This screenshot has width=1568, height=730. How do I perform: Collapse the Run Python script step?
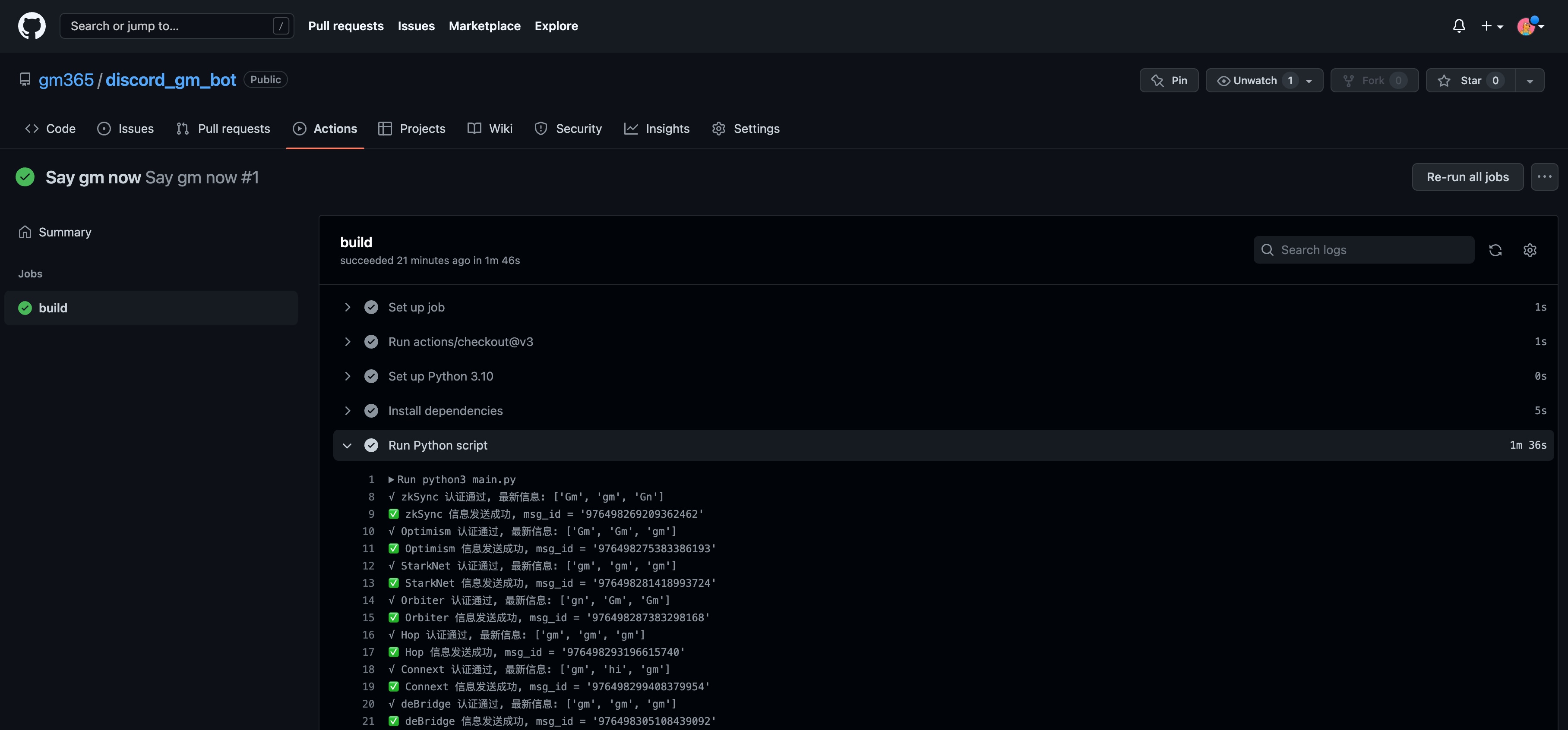348,445
